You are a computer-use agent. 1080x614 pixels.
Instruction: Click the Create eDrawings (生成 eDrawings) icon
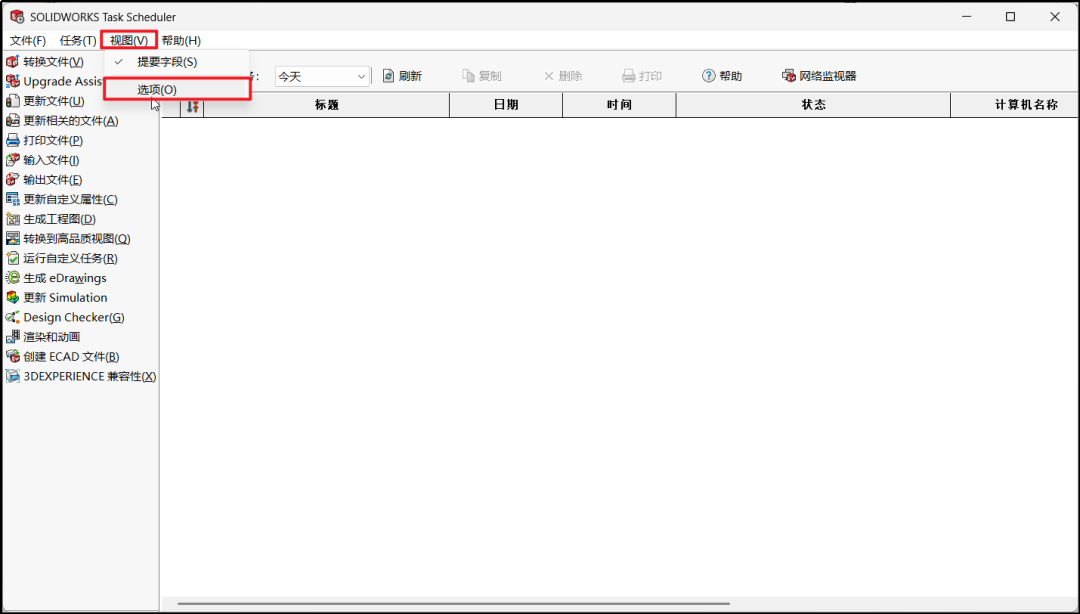12,278
